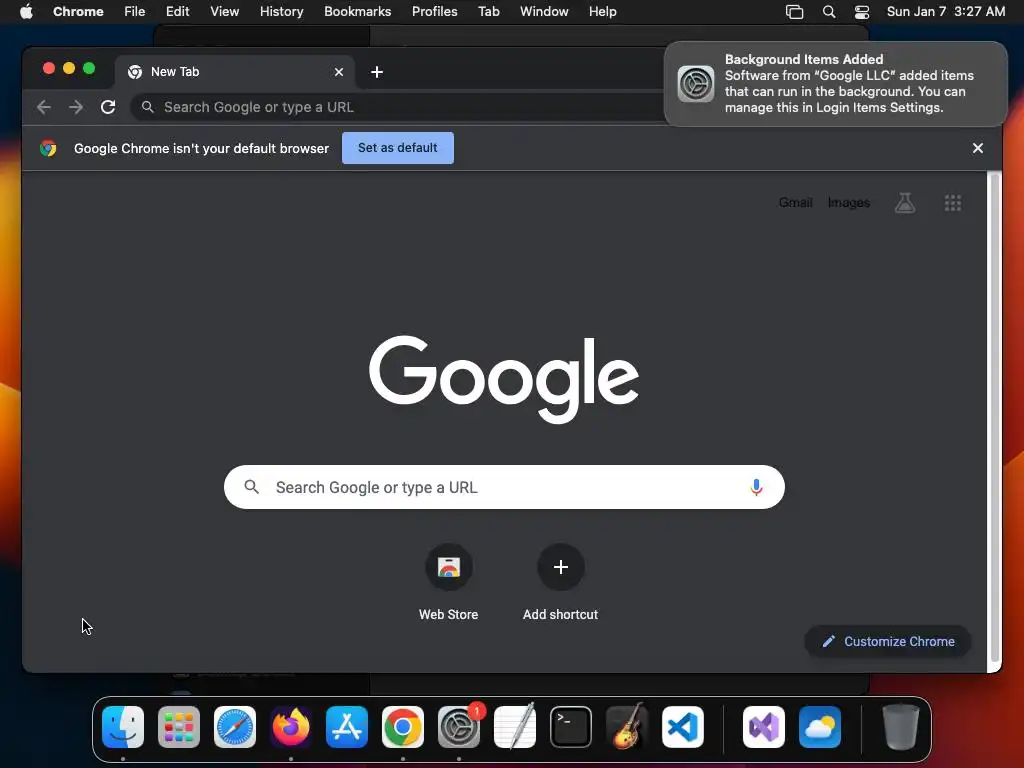Viewport: 1024px width, 768px height.
Task: Focus the address bar URL field
Action: [398, 107]
